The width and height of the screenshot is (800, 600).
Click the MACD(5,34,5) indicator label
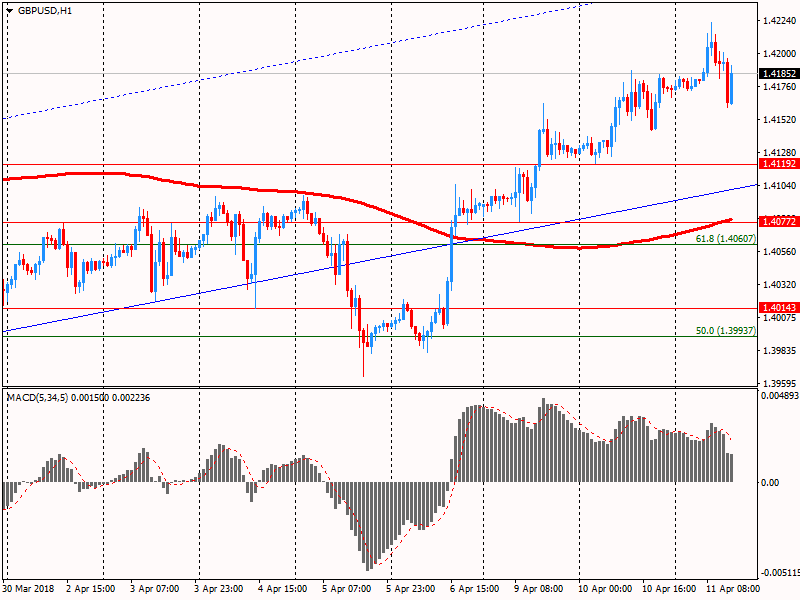click(x=37, y=397)
